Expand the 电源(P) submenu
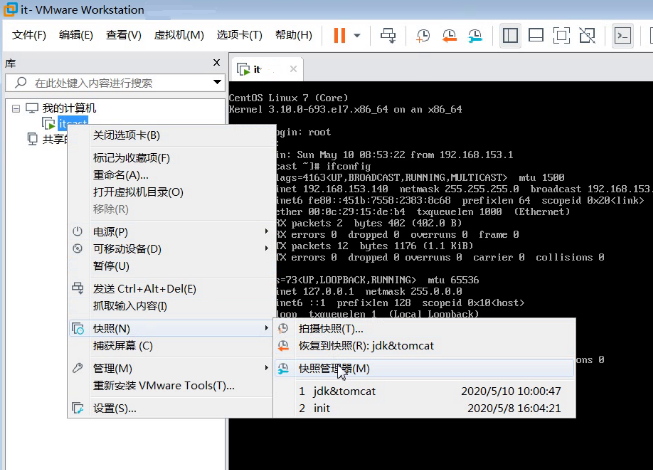The width and height of the screenshot is (653, 470). pos(171,231)
